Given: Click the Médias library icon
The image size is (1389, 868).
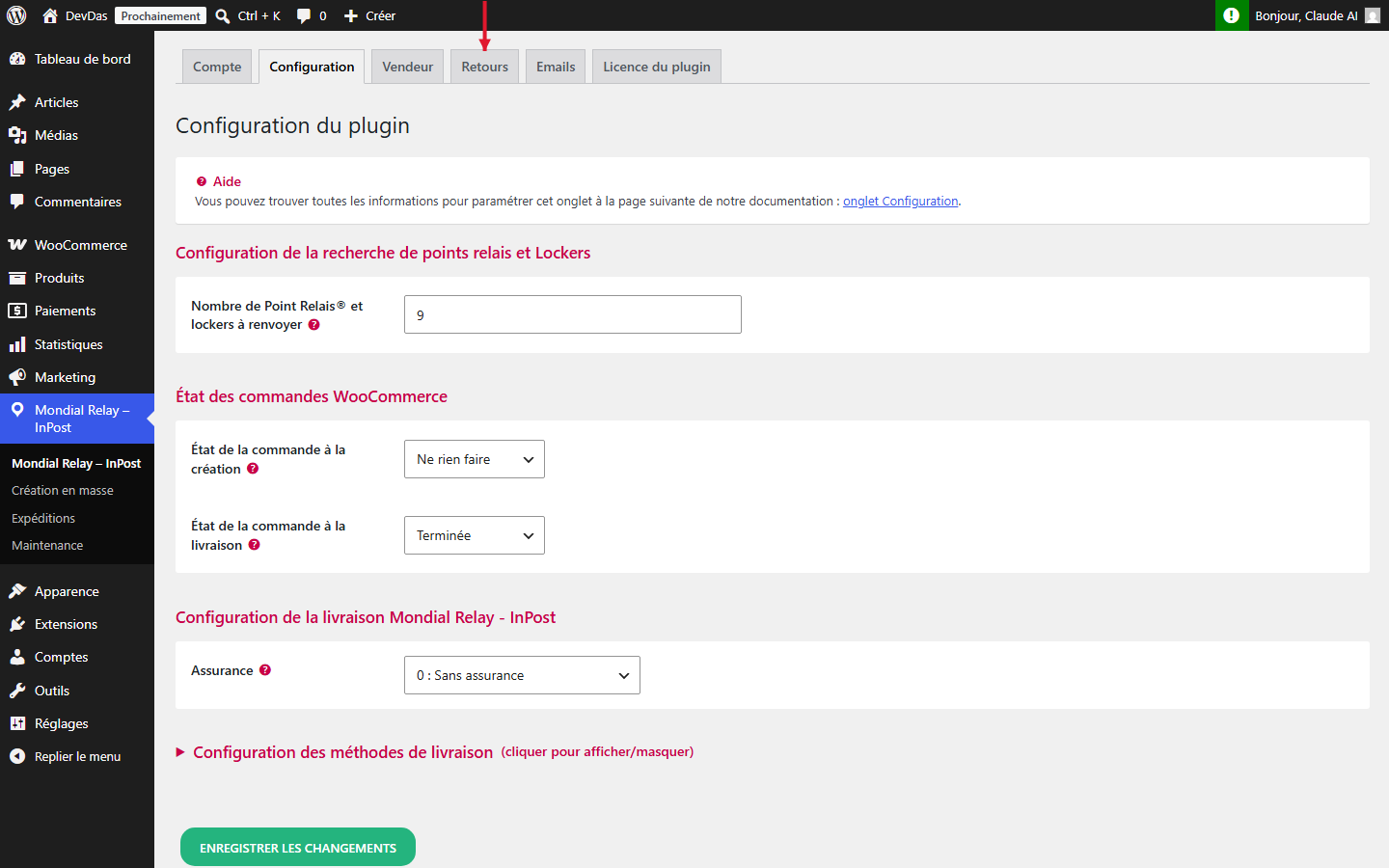Looking at the screenshot, I should pos(17,135).
